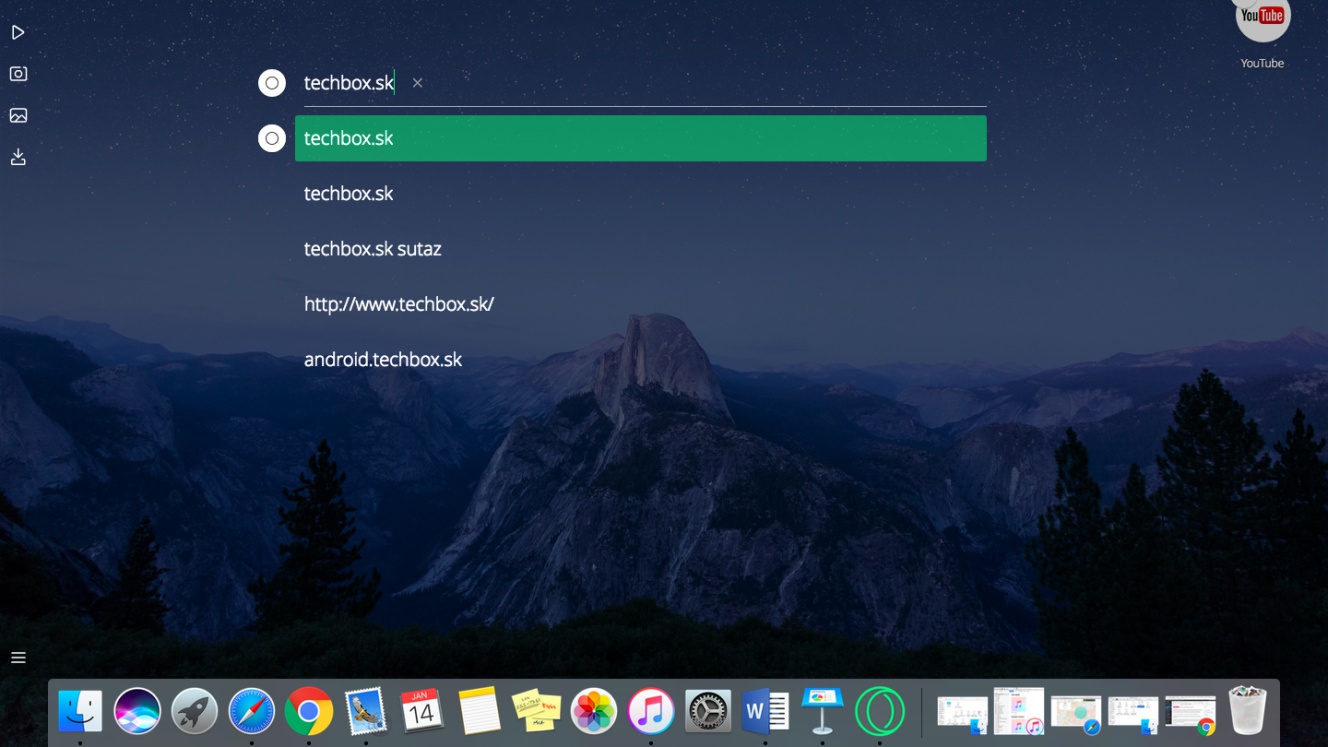Open System Preferences gear in Dock

[708, 711]
